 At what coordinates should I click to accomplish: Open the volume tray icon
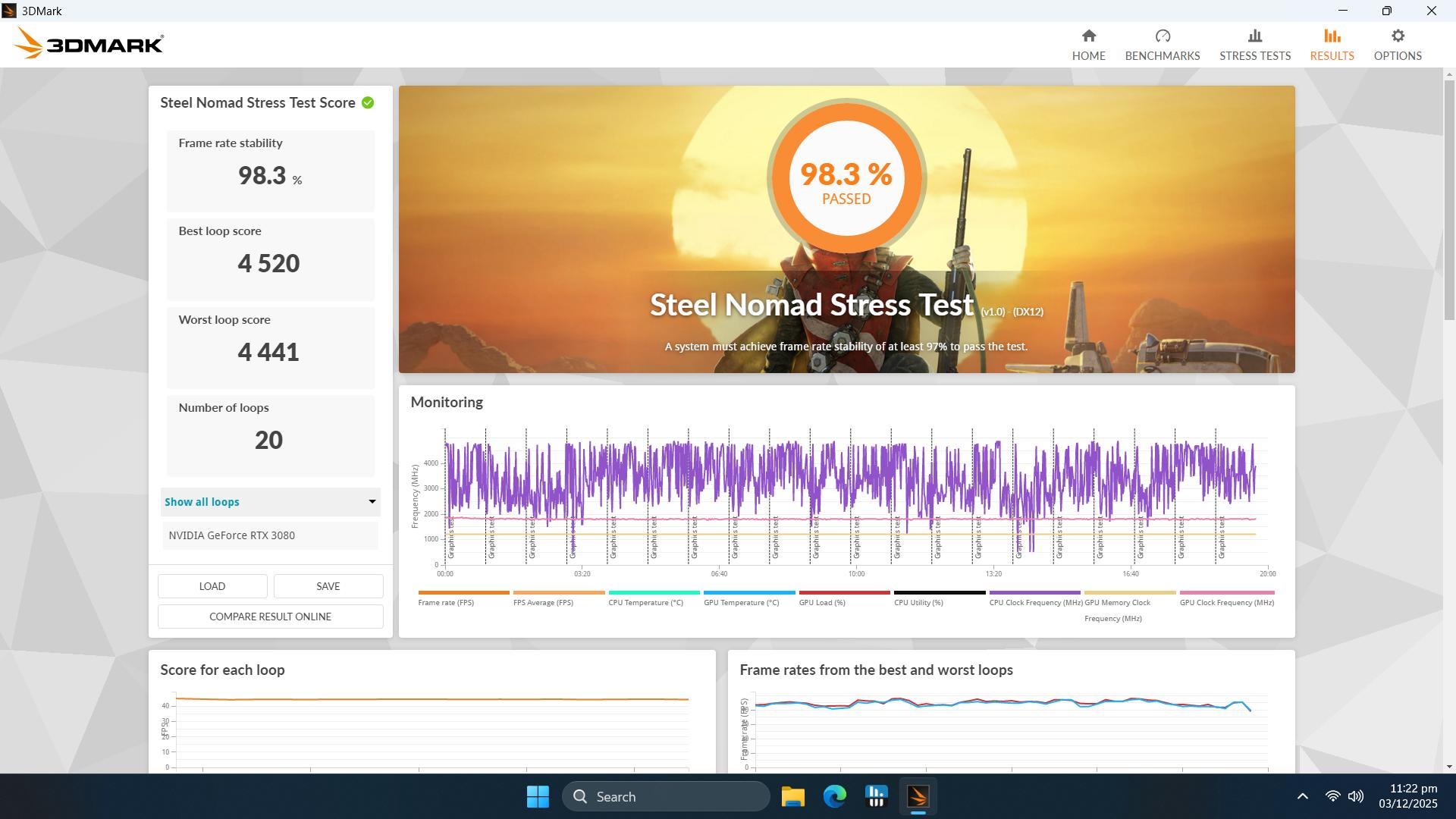click(x=1356, y=796)
